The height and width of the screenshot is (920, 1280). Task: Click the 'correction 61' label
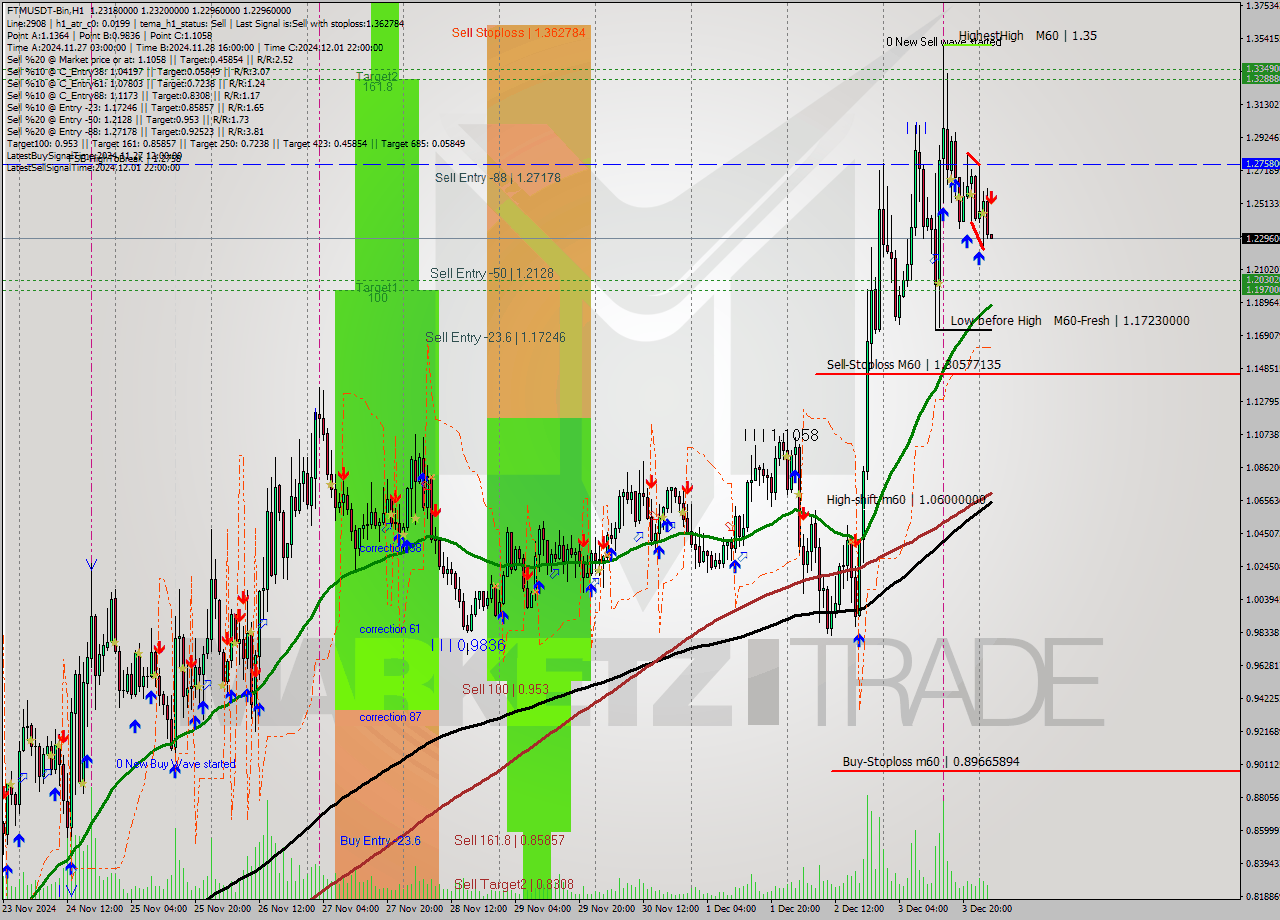[390, 630]
